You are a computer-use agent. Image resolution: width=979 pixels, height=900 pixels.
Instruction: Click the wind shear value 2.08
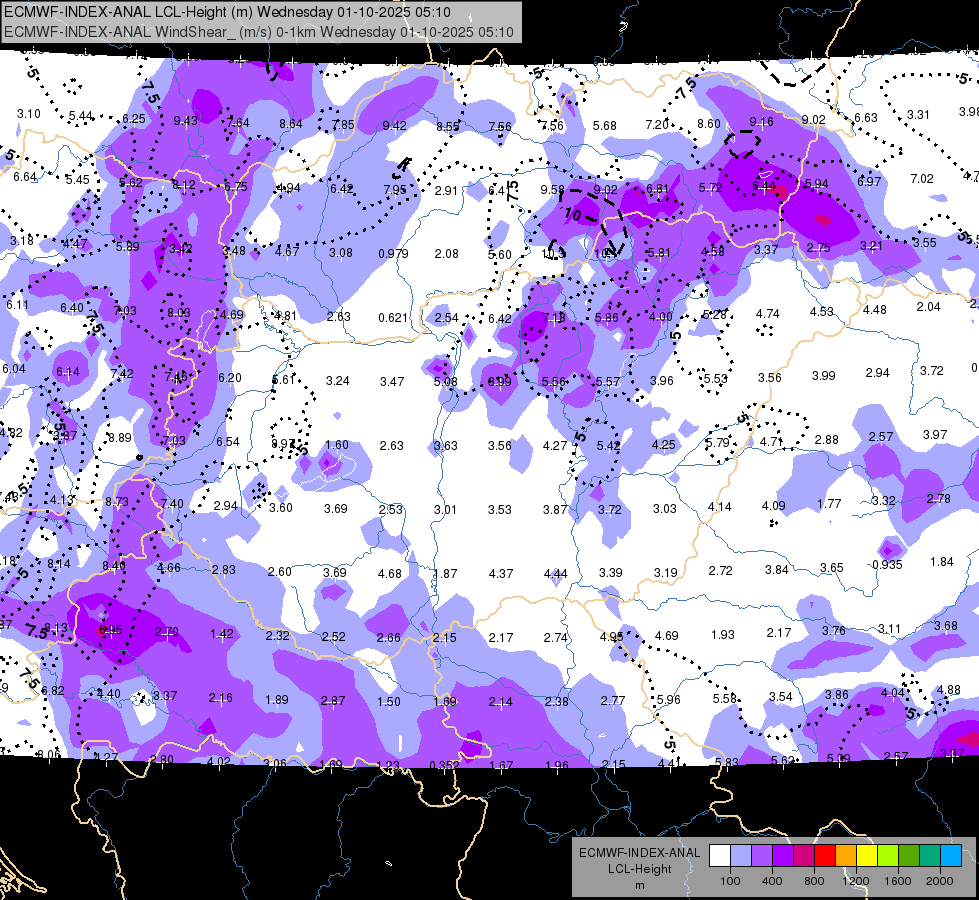[446, 254]
